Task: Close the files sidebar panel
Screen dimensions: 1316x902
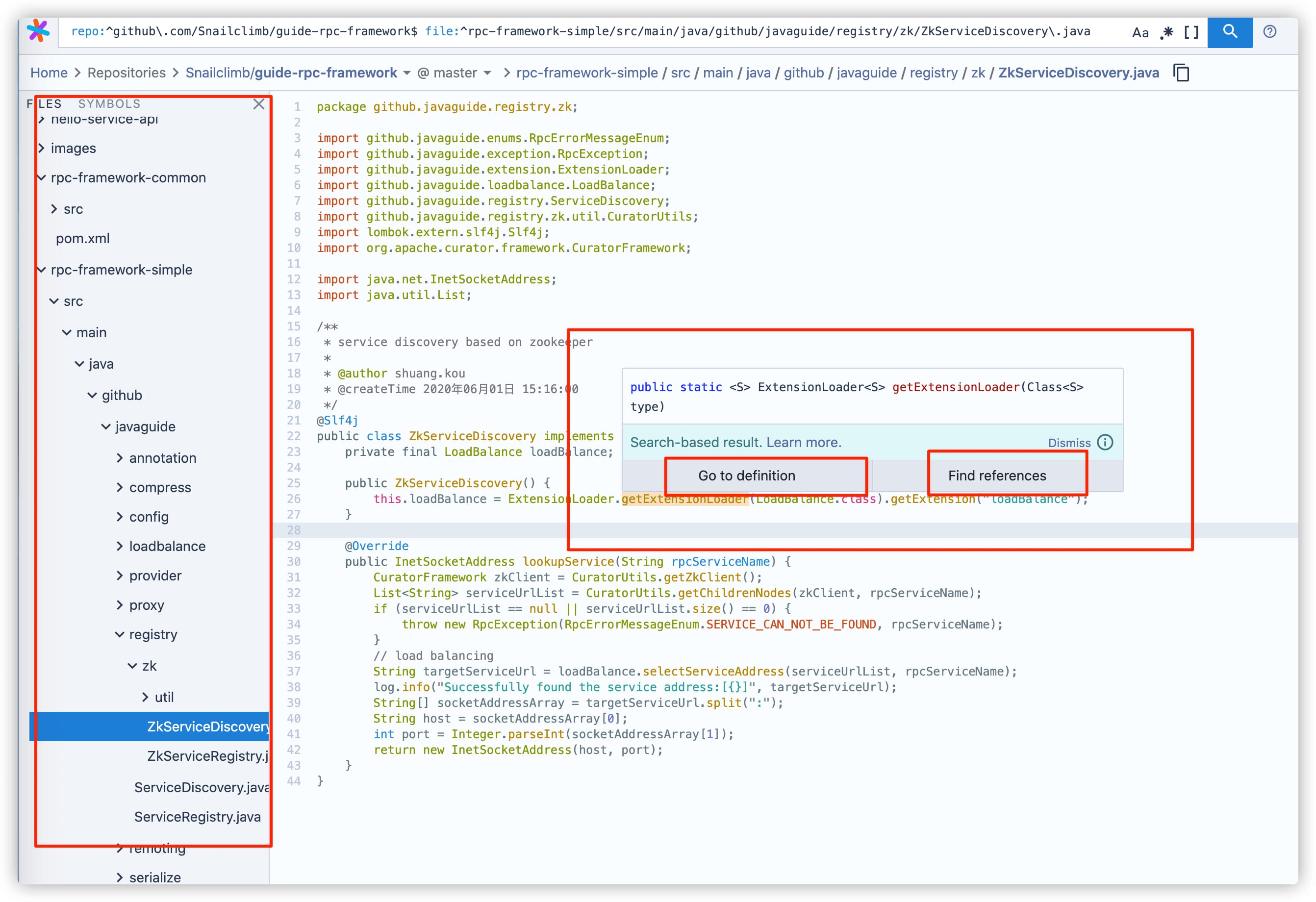Action: (259, 104)
